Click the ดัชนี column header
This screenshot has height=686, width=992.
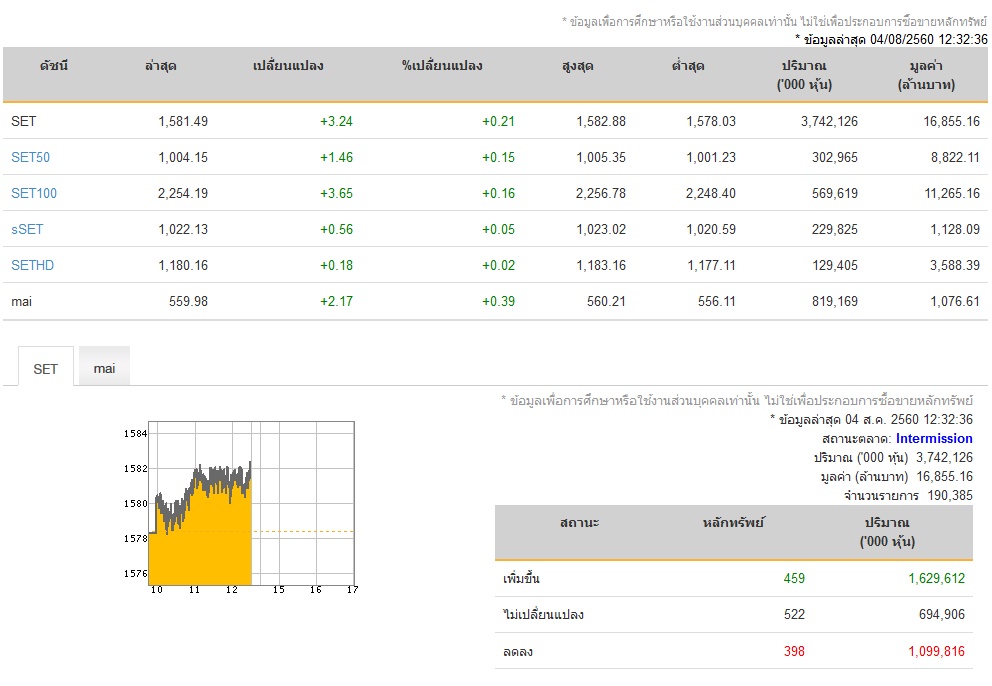54,66
